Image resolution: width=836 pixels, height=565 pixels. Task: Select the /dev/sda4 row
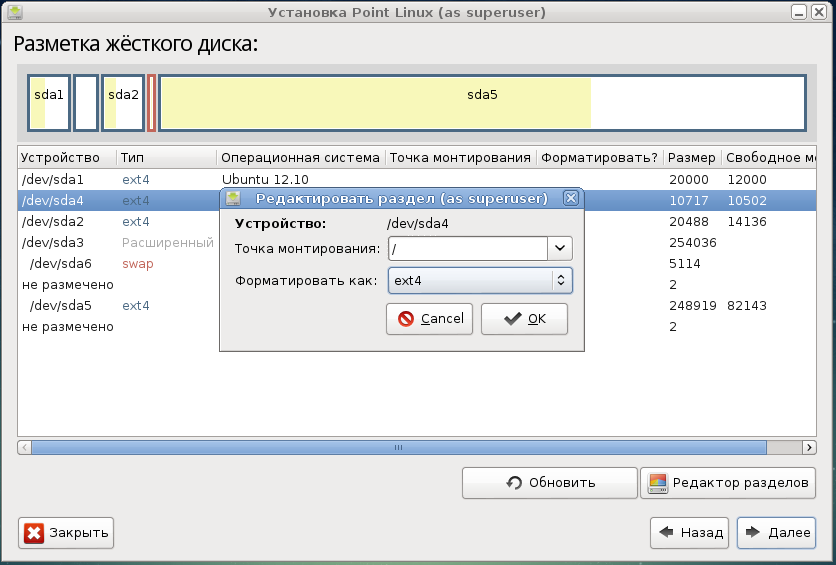(417, 201)
